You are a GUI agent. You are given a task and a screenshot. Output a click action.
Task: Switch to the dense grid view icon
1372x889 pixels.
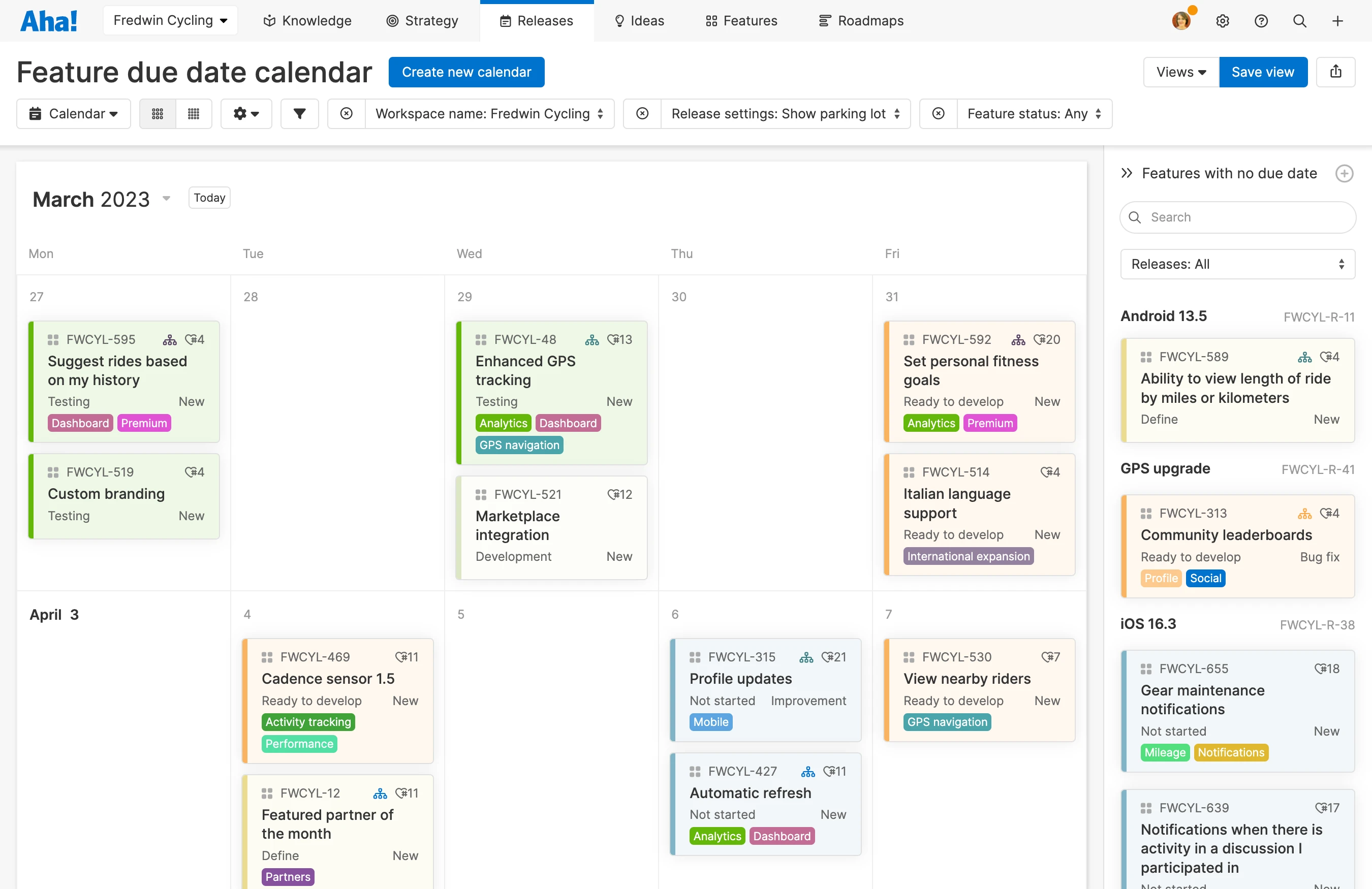pyautogui.click(x=194, y=113)
